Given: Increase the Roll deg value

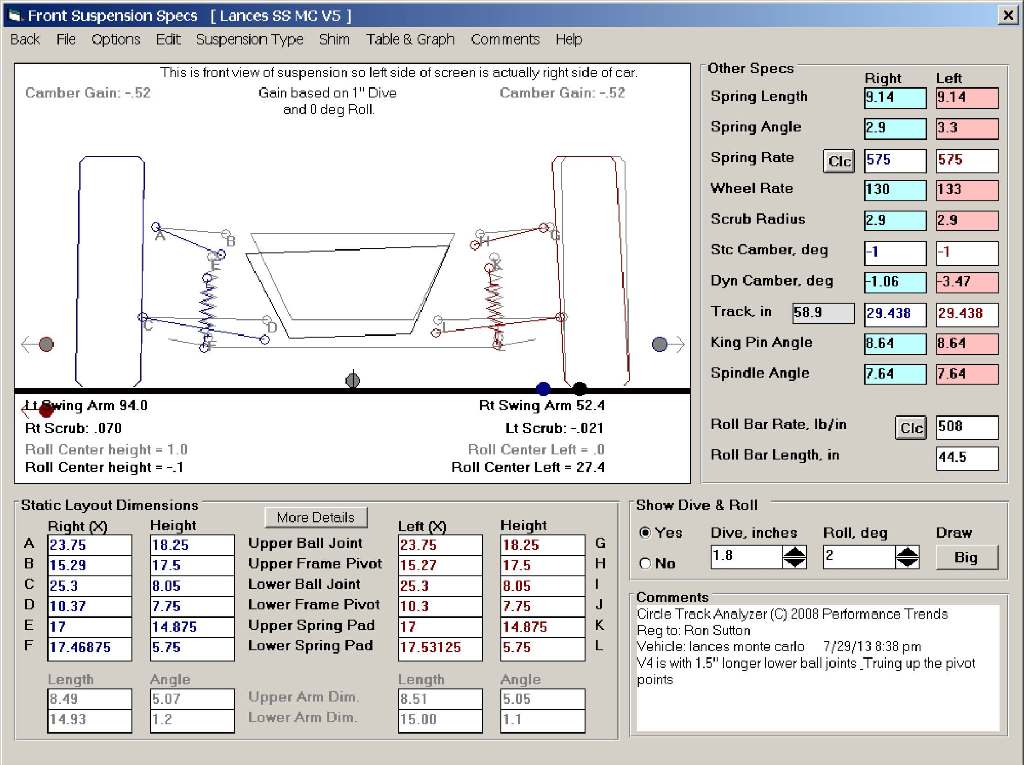Looking at the screenshot, I should (907, 551).
